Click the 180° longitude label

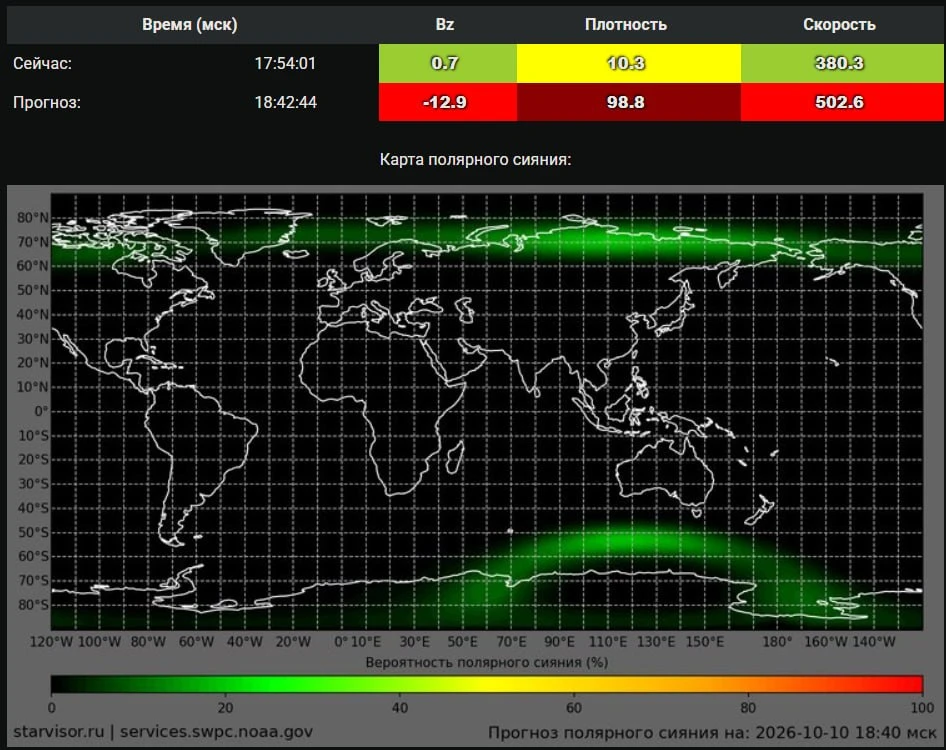[776, 642]
